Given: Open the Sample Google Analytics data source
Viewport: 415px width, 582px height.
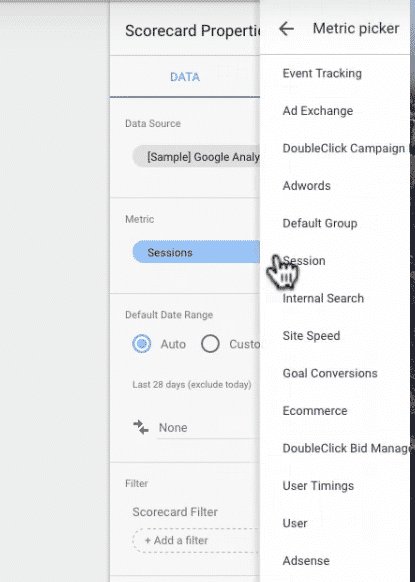Looking at the screenshot, I should click(196, 157).
